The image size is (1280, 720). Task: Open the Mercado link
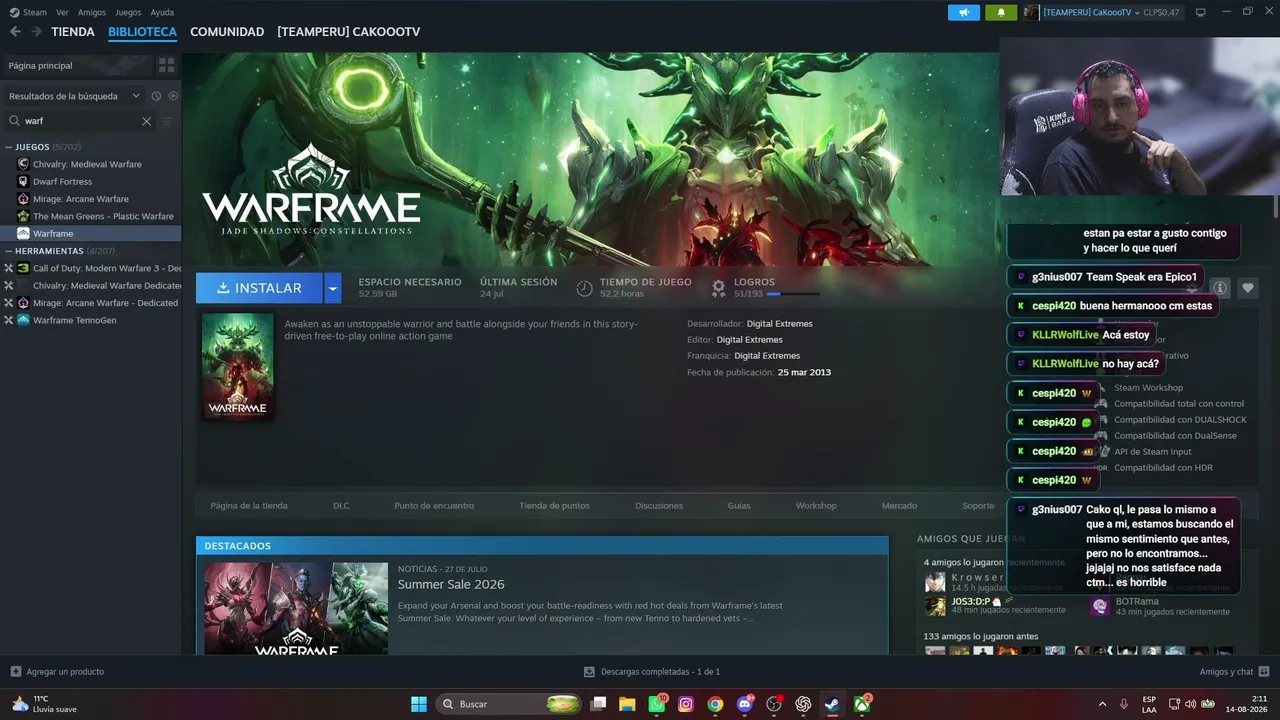point(899,506)
